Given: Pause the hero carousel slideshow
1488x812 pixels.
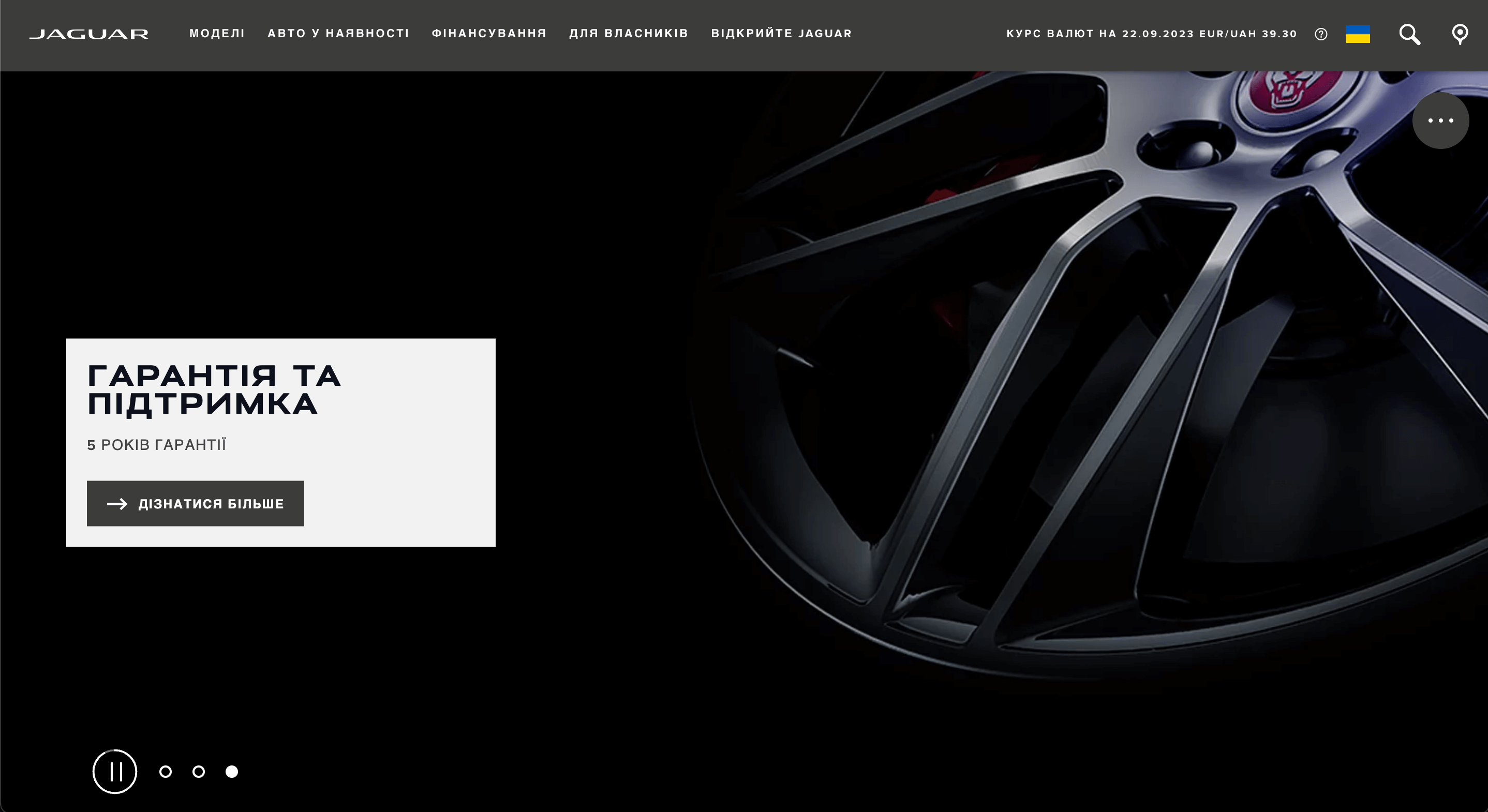Looking at the screenshot, I should 115,771.
